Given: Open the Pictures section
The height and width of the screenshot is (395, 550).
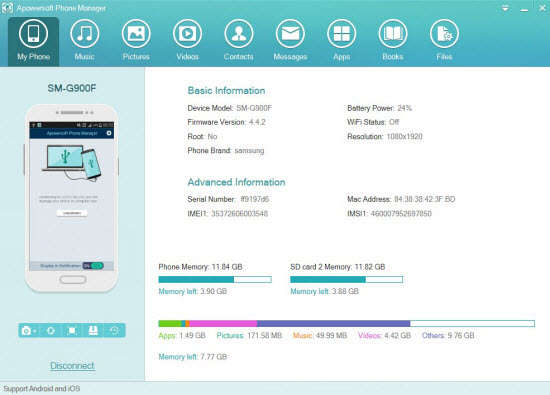Looking at the screenshot, I should [x=136, y=41].
